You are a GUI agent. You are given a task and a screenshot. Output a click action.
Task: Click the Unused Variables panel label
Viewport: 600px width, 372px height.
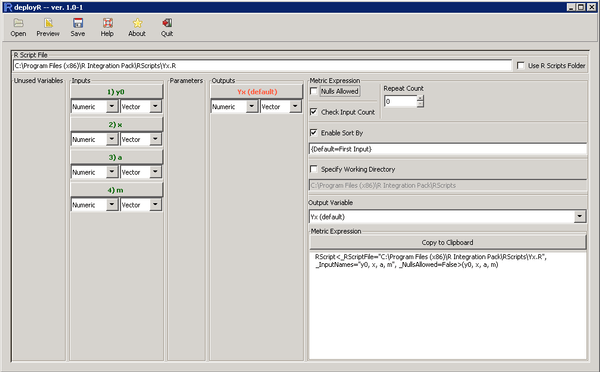click(x=39, y=80)
